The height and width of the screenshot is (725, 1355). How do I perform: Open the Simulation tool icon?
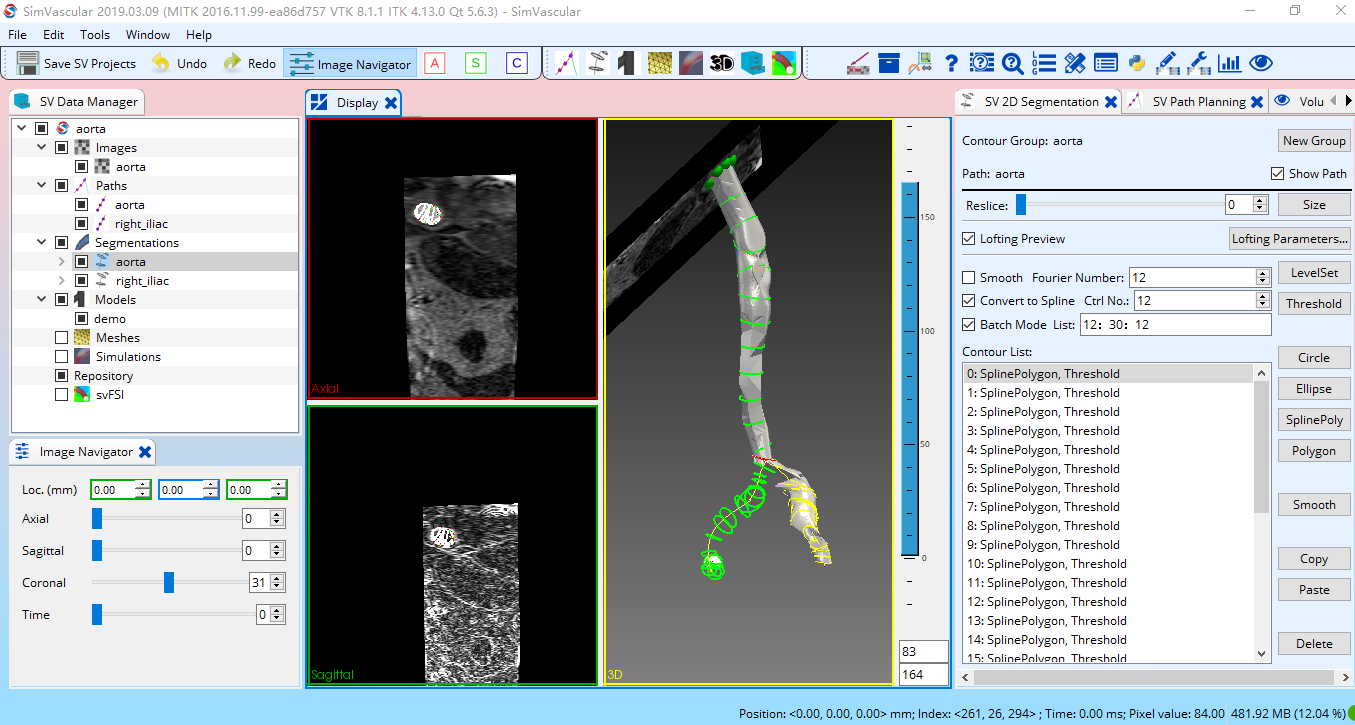click(x=690, y=63)
